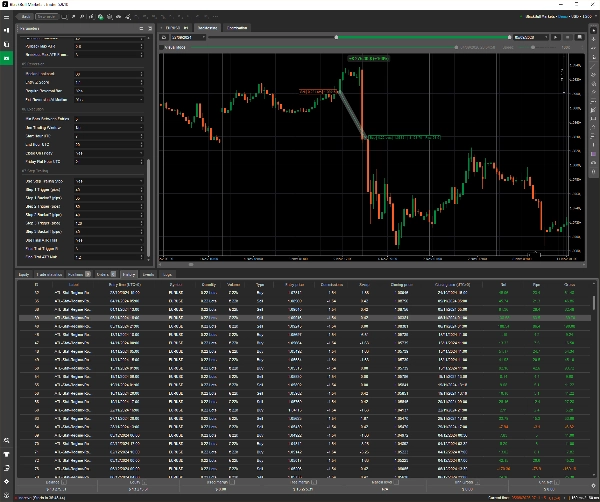Open the backtest end date dropdown

[531, 37]
